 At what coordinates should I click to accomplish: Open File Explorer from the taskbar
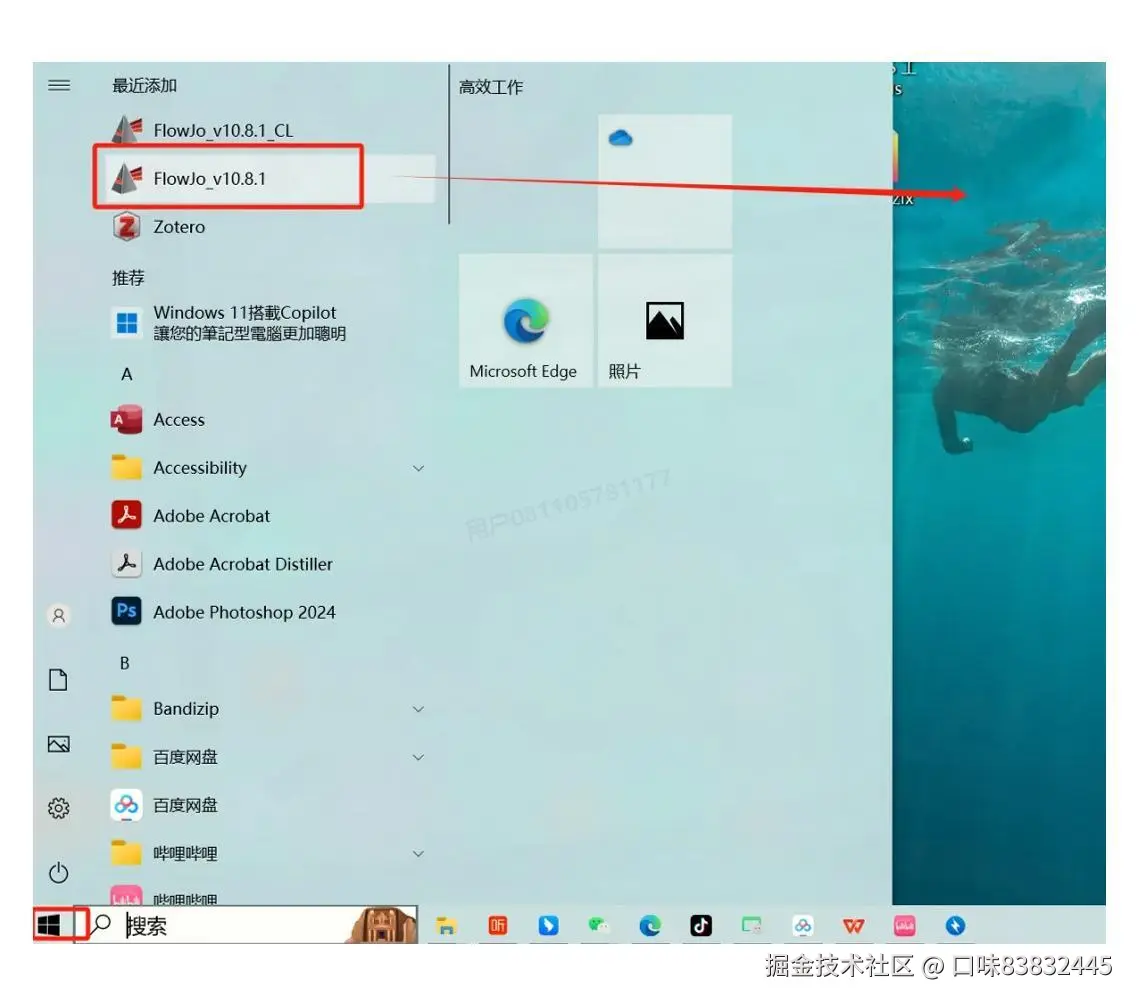click(446, 925)
